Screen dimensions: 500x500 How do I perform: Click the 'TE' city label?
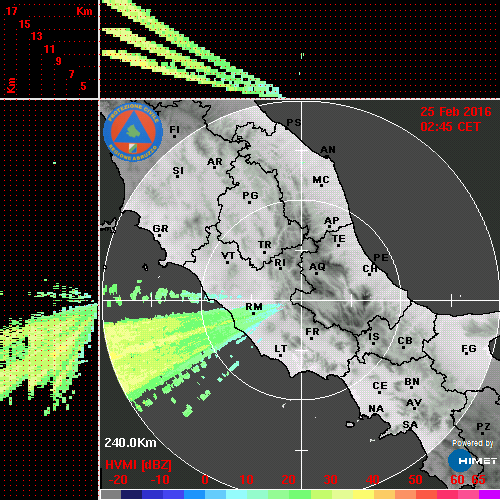(x=339, y=239)
